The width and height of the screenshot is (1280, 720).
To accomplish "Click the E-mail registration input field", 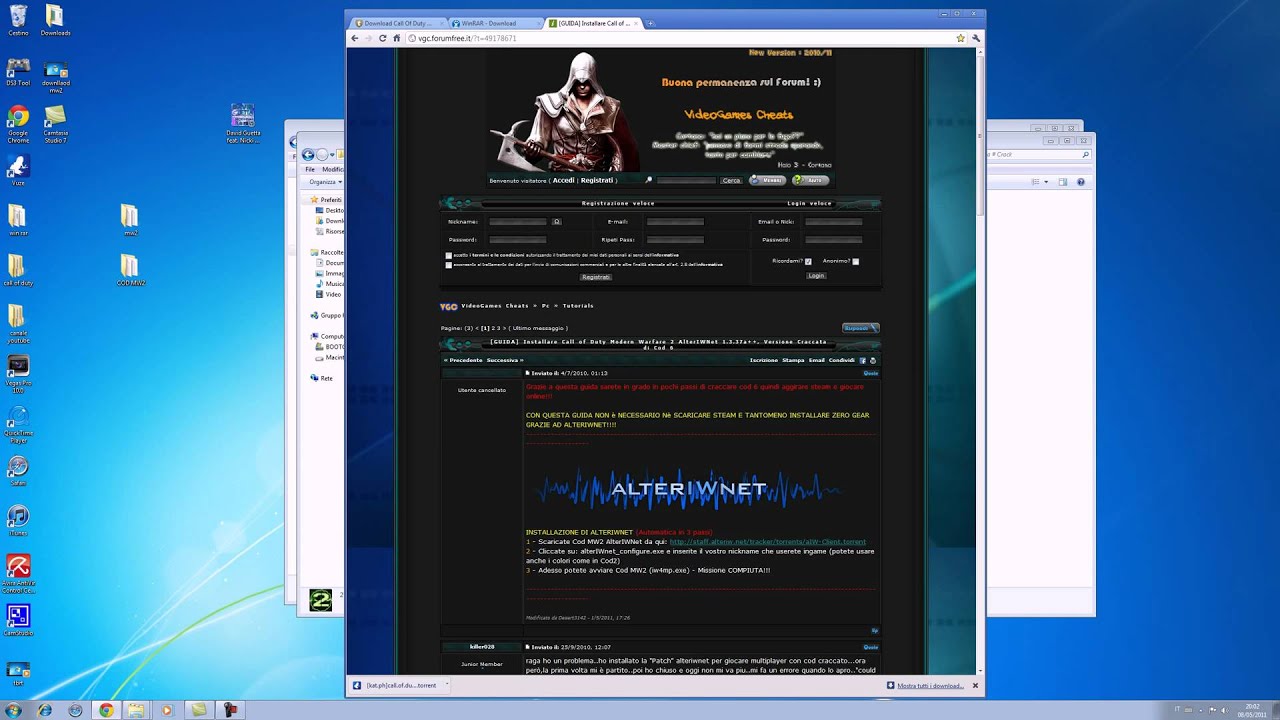I will [675, 222].
